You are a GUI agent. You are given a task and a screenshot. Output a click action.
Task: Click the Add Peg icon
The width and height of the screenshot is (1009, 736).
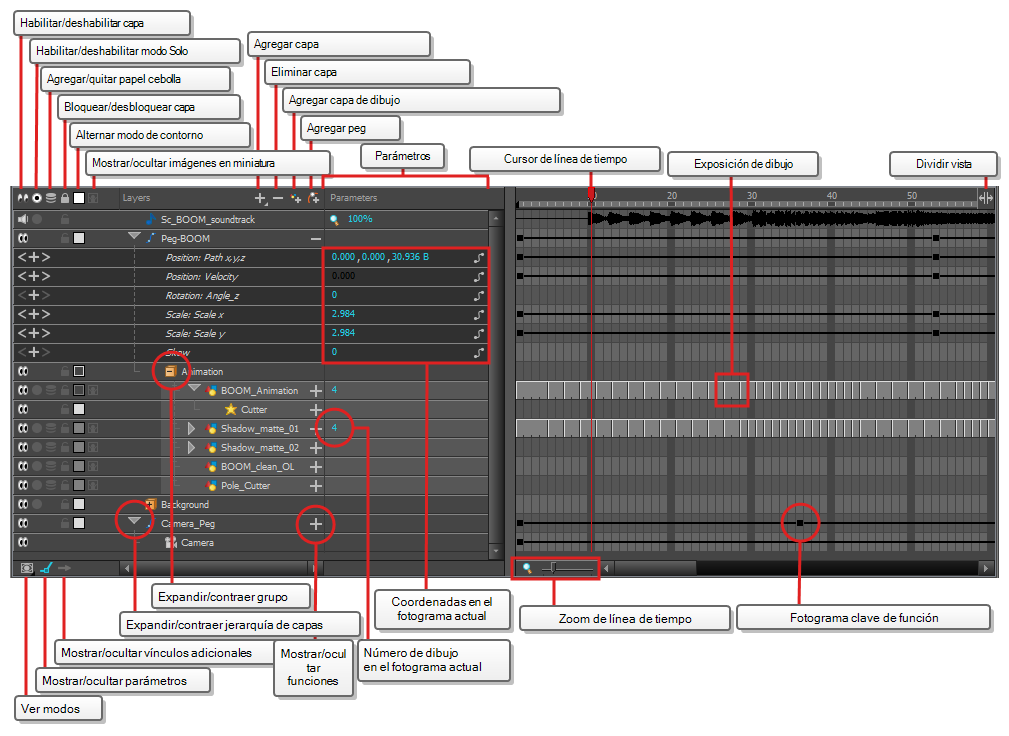coord(313,198)
